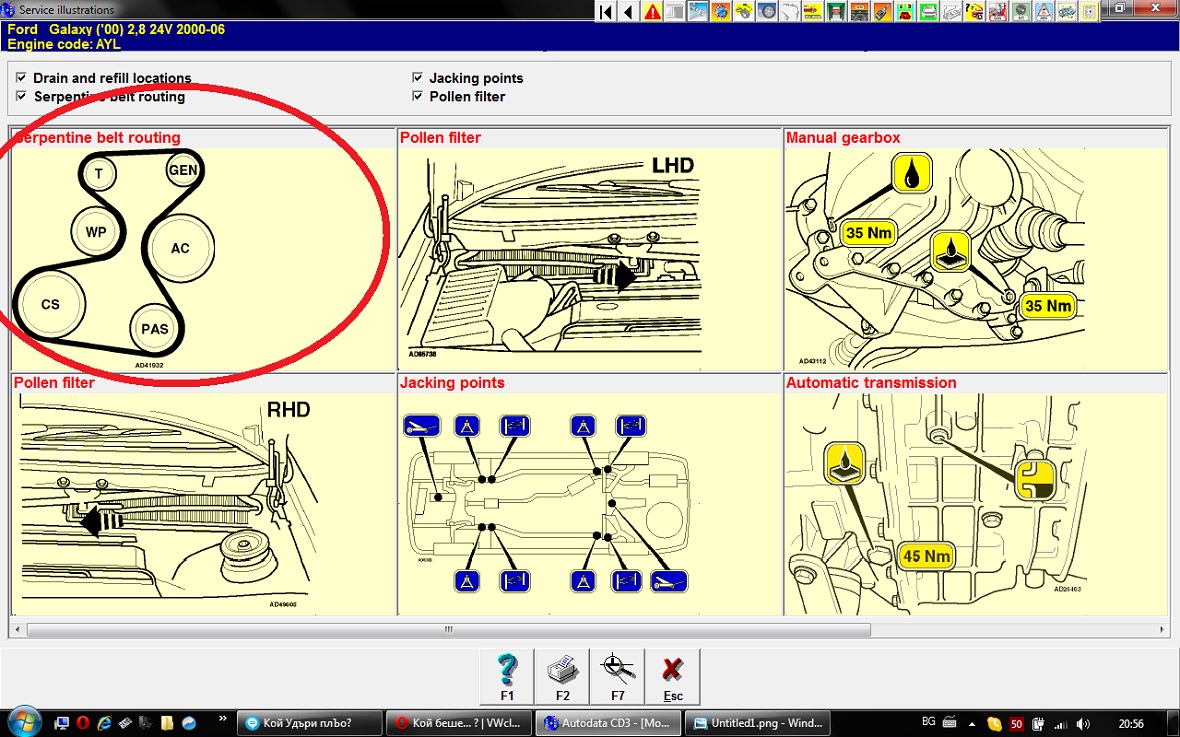Click the scrollbar right arrow
This screenshot has width=1180, height=737.
tap(1162, 629)
